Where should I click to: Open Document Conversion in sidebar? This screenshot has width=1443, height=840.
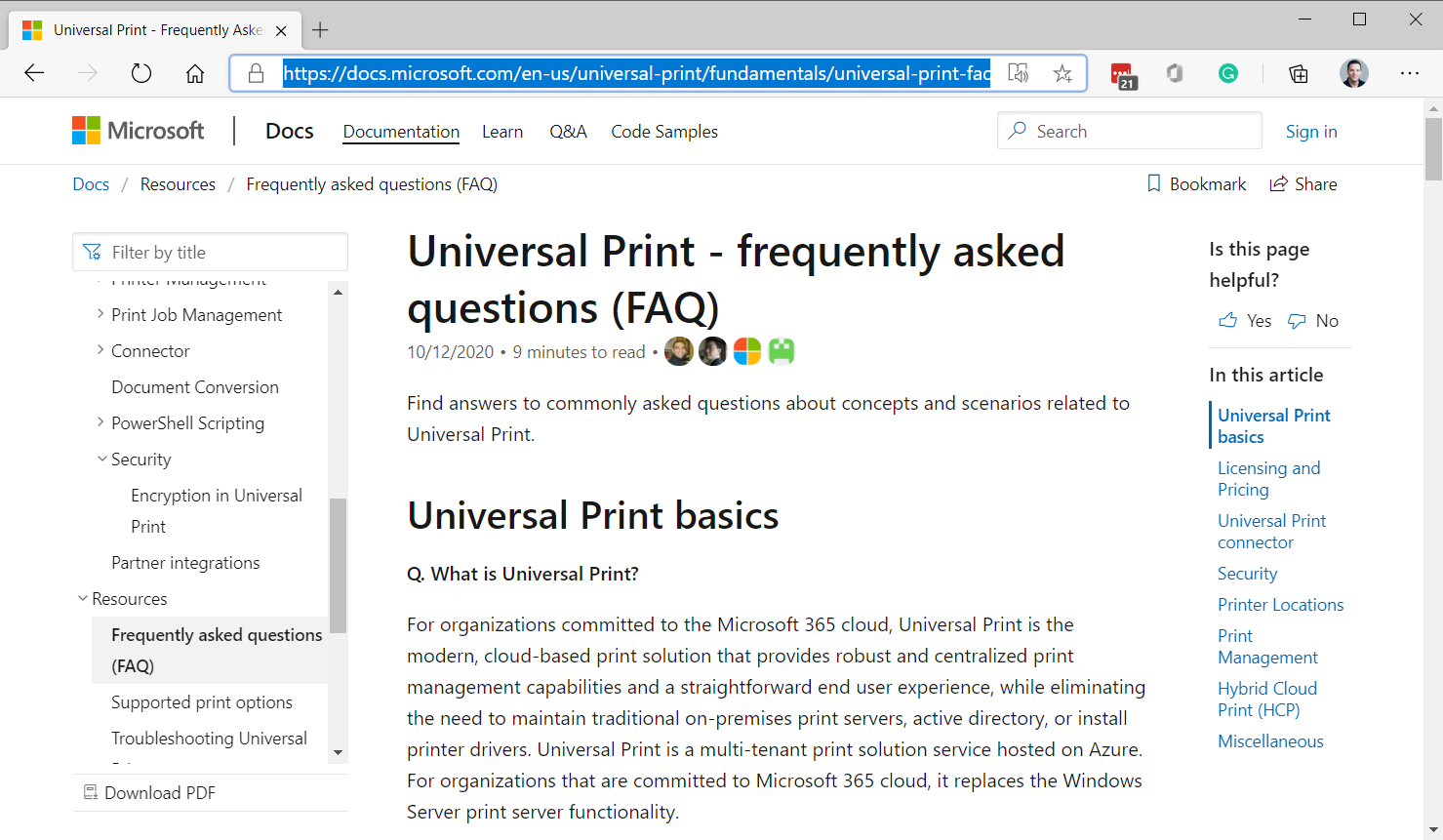195,386
